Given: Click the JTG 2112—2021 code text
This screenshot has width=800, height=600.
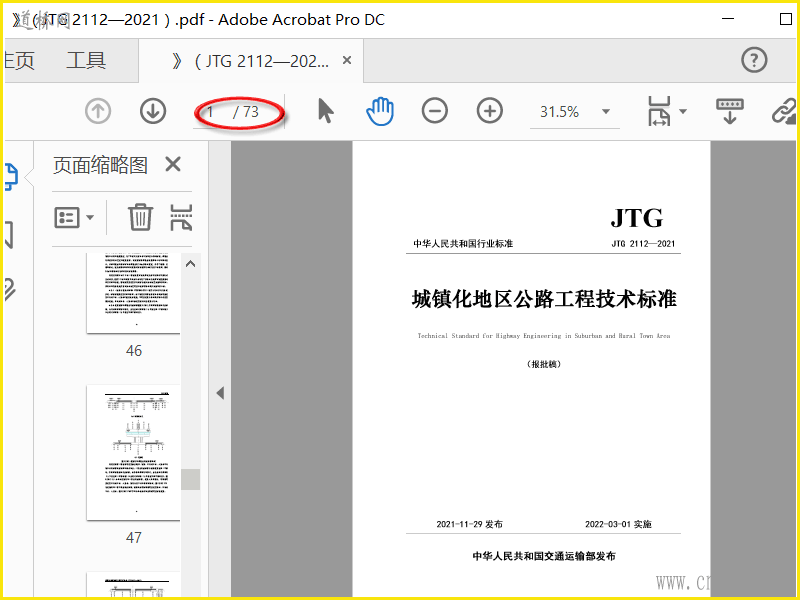Looking at the screenshot, I should (643, 244).
